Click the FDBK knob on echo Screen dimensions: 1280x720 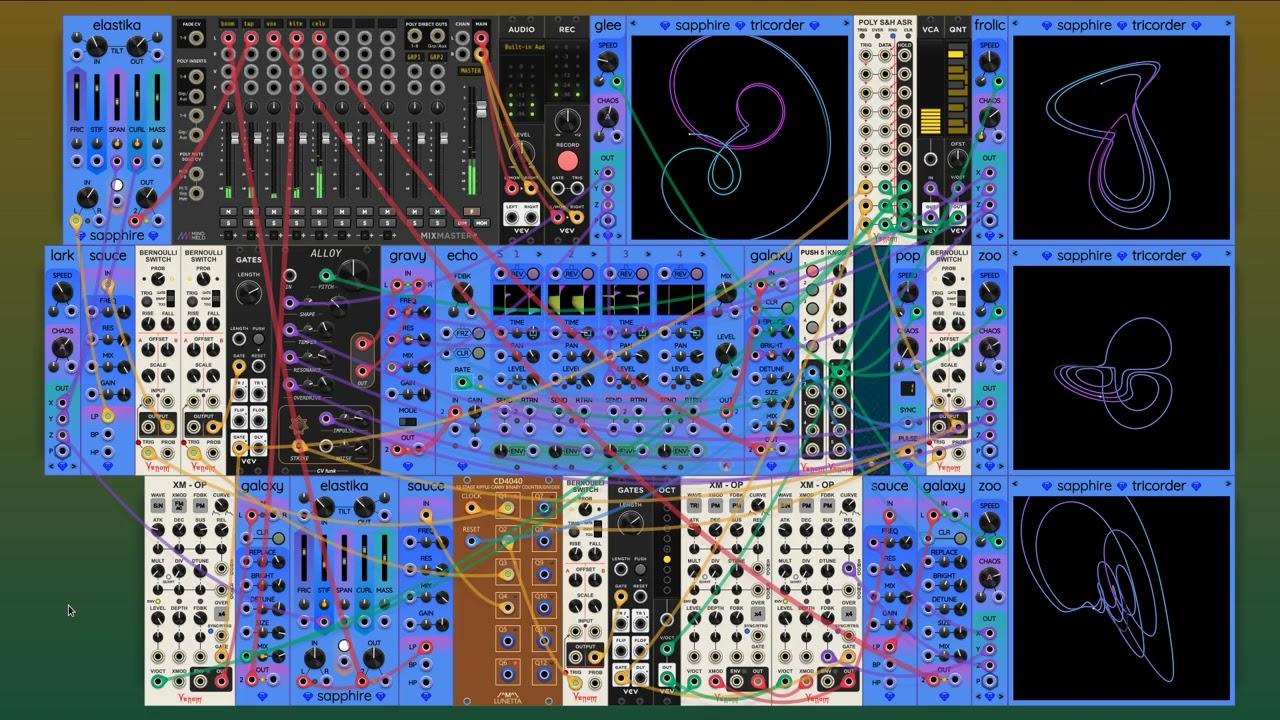pos(463,293)
